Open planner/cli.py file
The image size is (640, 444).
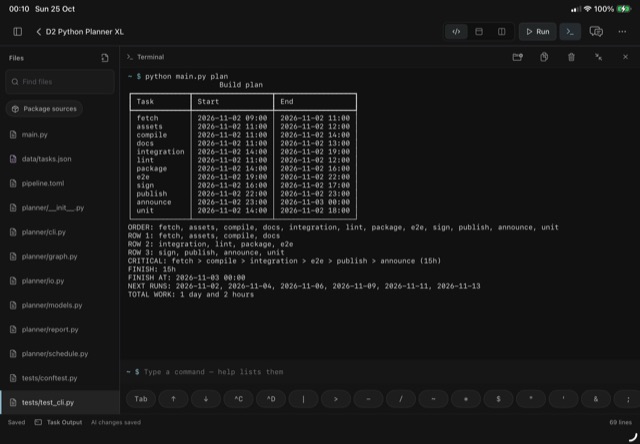pos(60,232)
